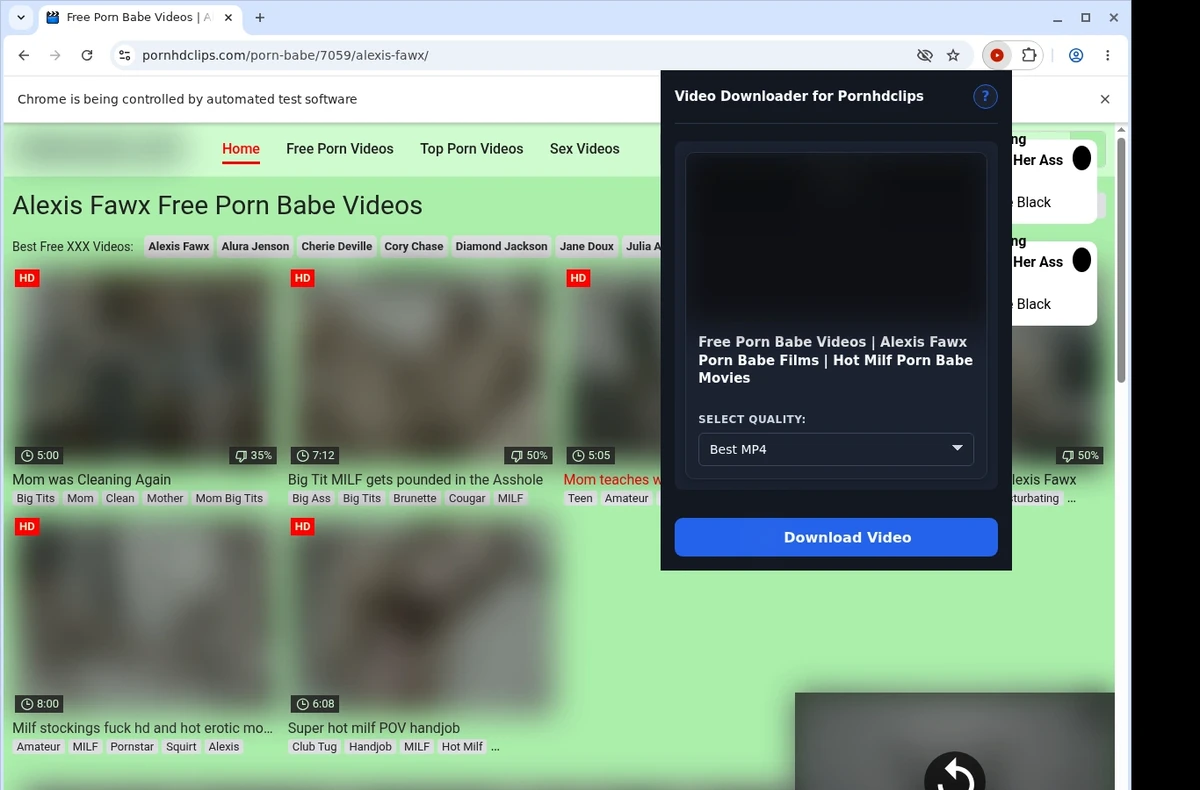This screenshot has width=1200, height=790.
Task: Select the Diamond Jackson tag button
Action: click(502, 246)
